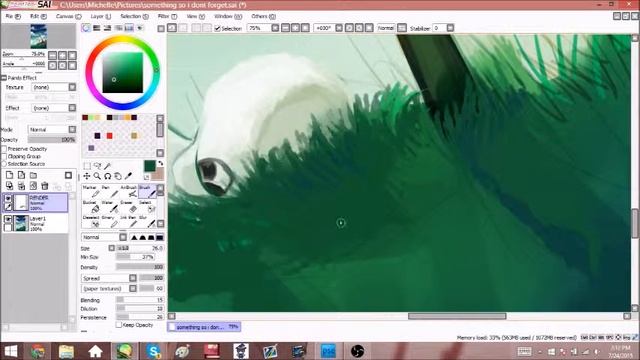Open the Layer menu
640x360 pixels.
coord(100,16)
